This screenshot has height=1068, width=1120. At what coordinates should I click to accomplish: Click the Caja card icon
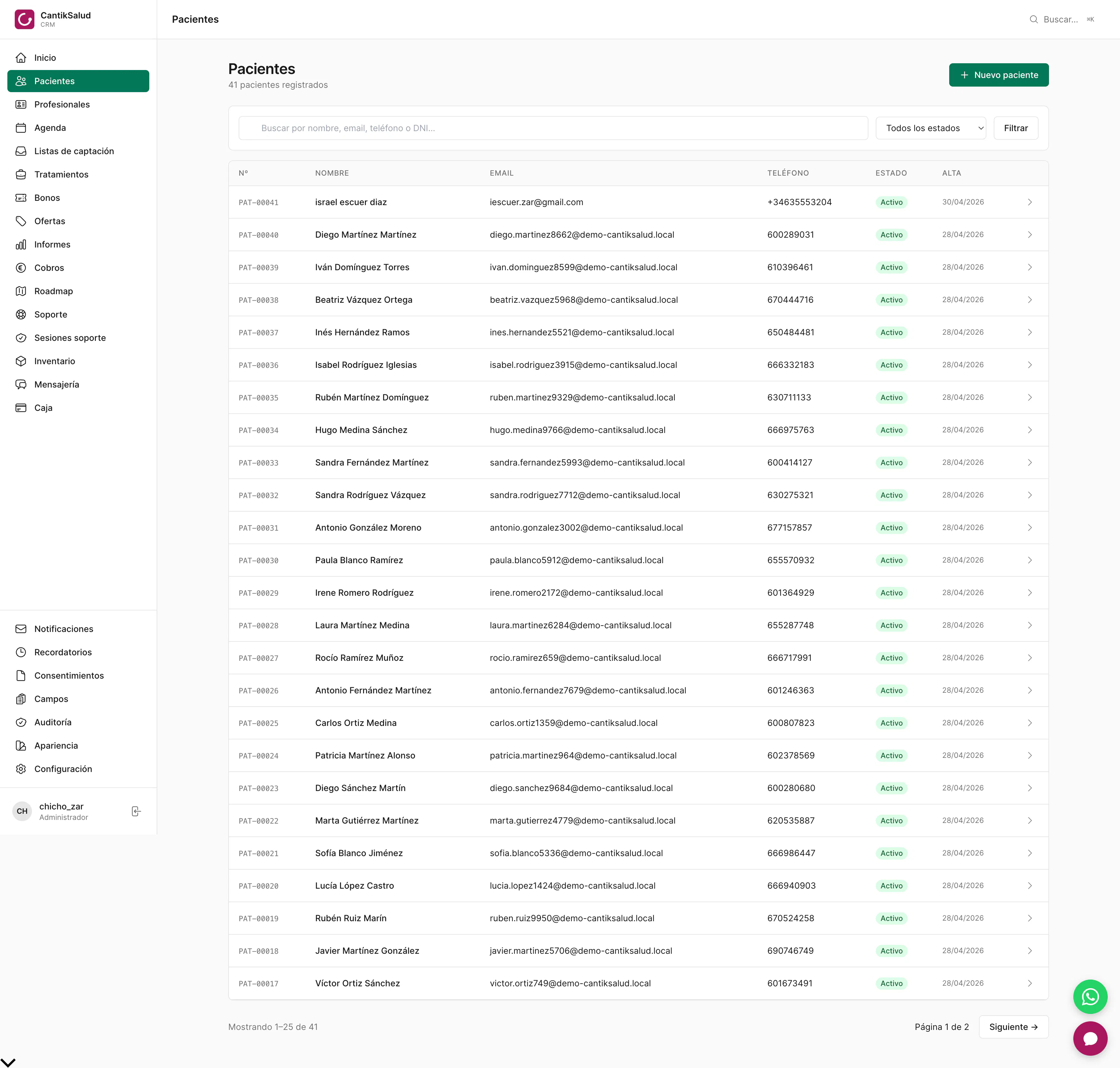[x=21, y=407]
